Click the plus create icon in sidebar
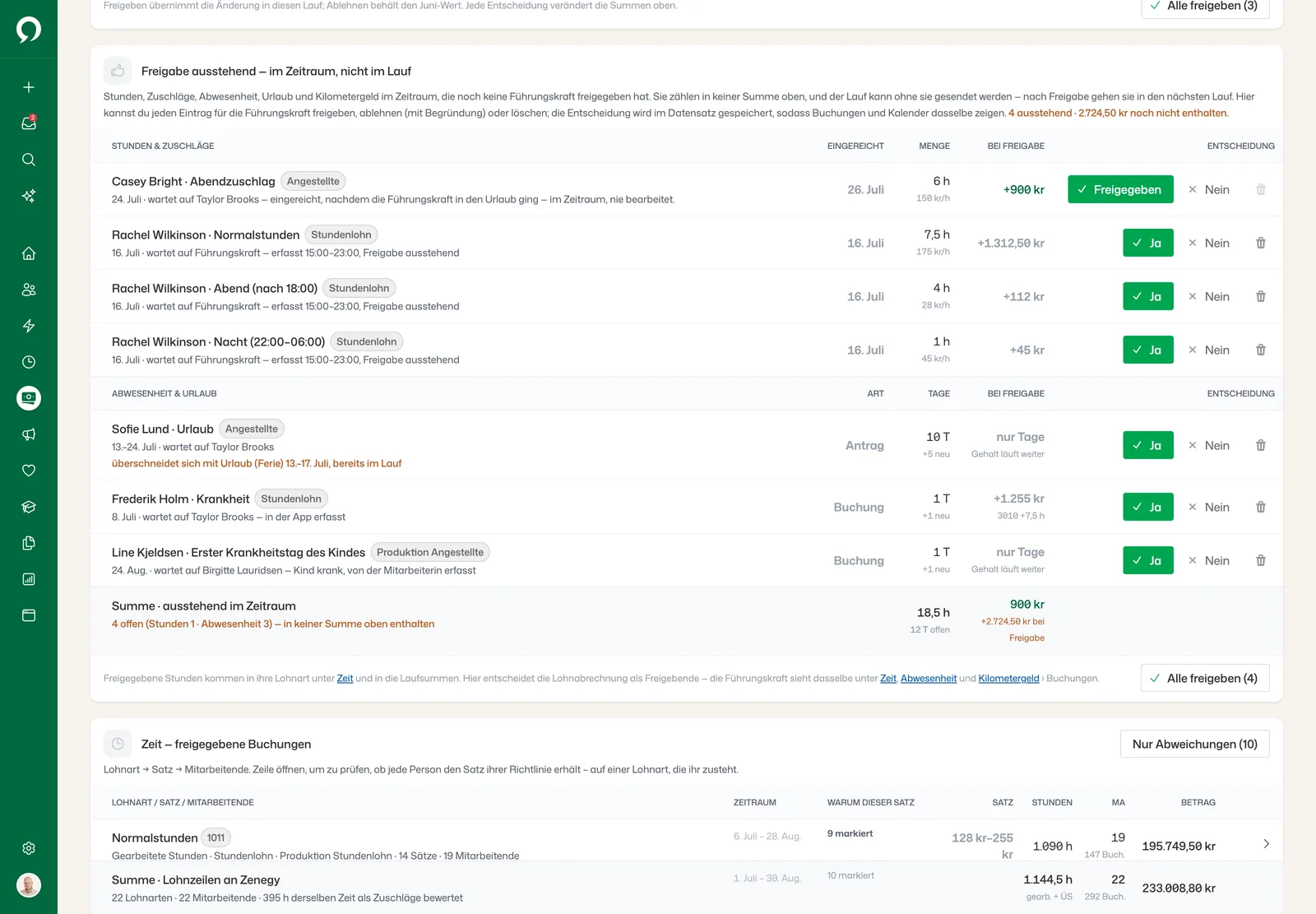Screen dimensions: 1316x914 29,87
